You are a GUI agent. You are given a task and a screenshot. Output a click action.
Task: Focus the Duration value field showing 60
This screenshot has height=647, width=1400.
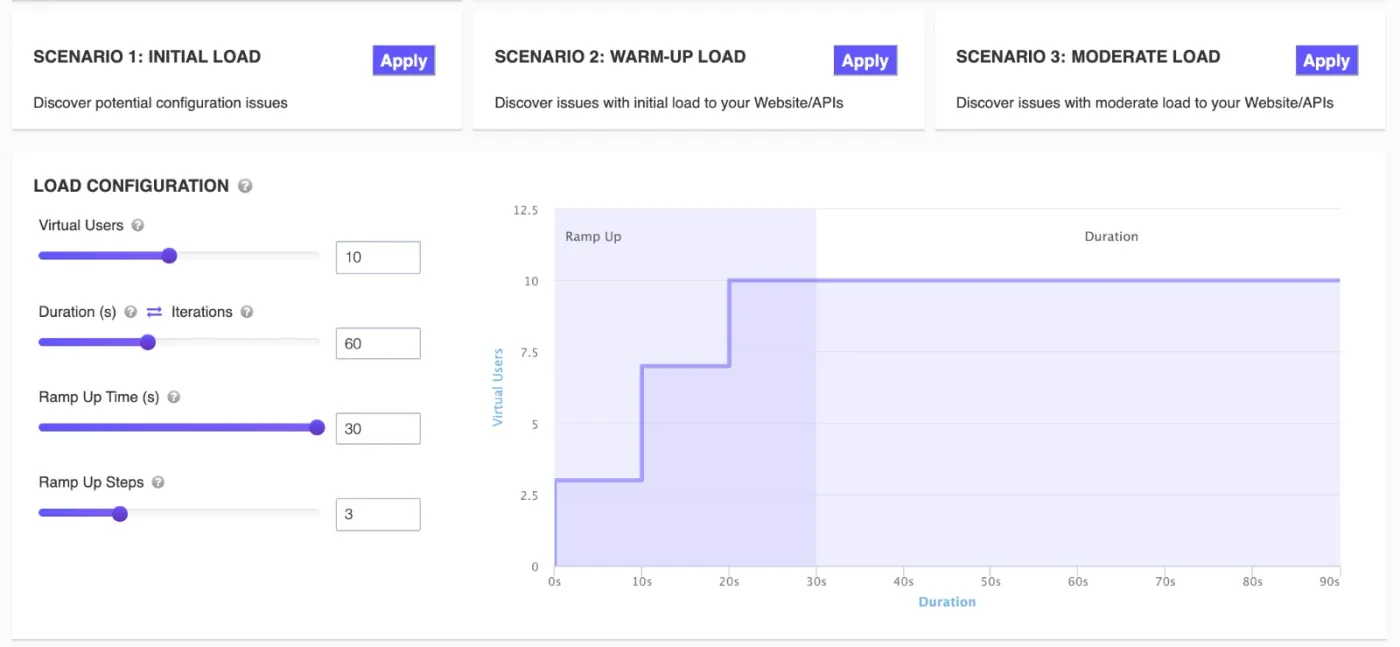click(x=378, y=343)
